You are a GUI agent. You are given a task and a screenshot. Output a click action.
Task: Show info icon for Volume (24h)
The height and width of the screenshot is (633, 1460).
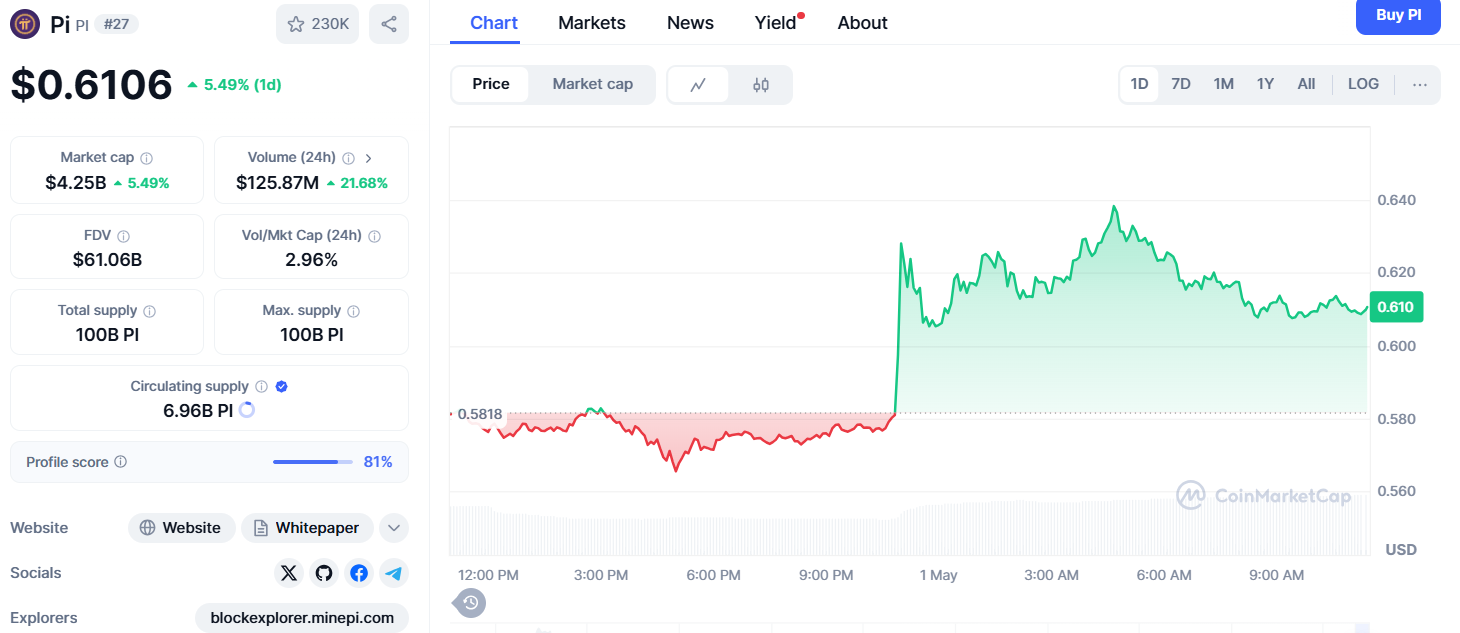pos(349,158)
